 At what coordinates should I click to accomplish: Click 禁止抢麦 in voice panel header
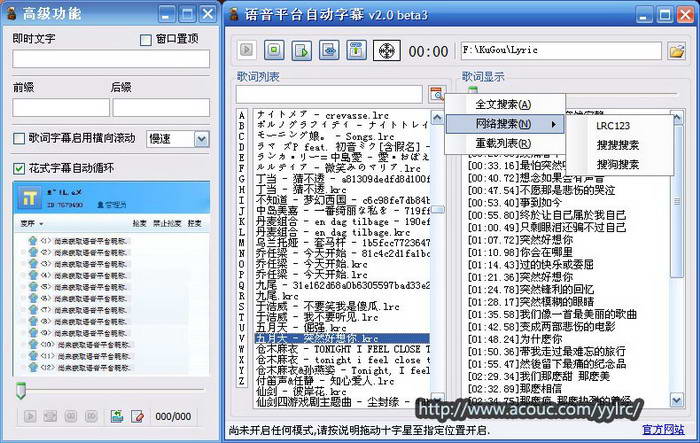167,223
